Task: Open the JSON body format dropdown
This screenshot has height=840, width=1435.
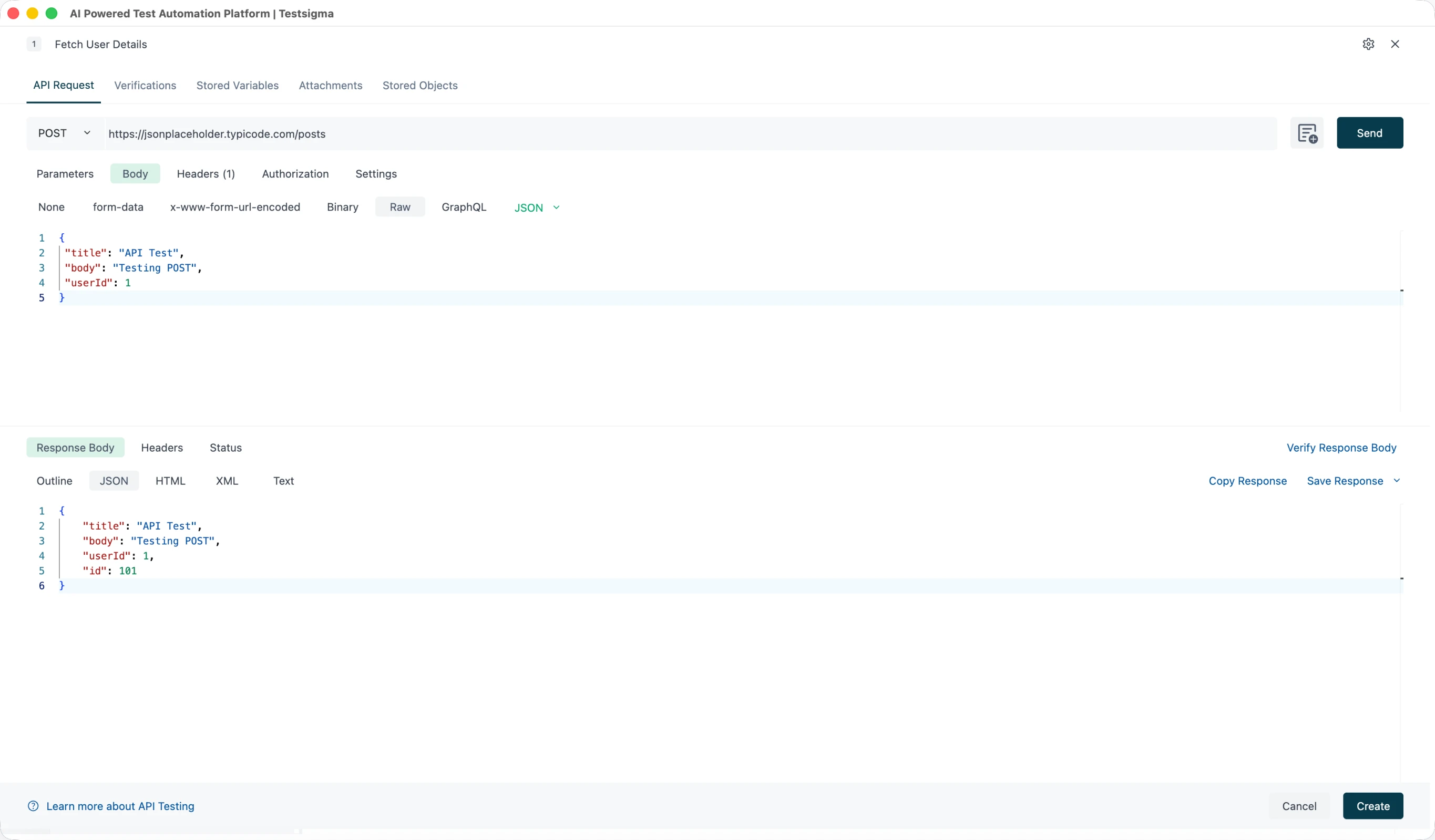Action: click(x=536, y=207)
